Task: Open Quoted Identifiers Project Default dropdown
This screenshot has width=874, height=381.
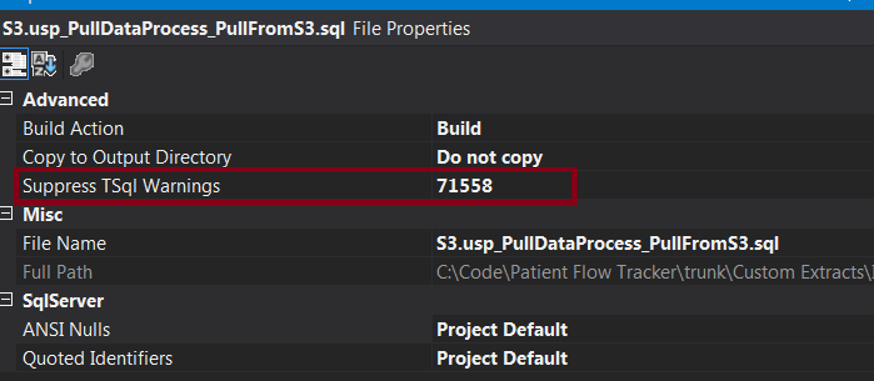Action: (x=653, y=358)
